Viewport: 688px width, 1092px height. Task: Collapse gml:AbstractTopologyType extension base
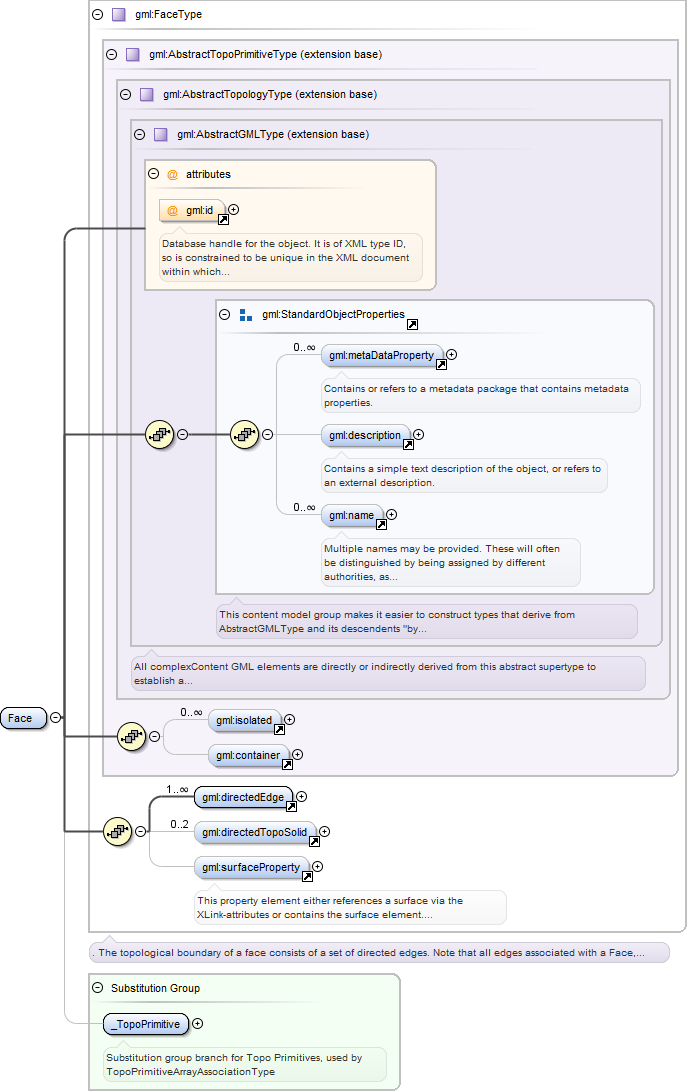pyautogui.click(x=125, y=94)
